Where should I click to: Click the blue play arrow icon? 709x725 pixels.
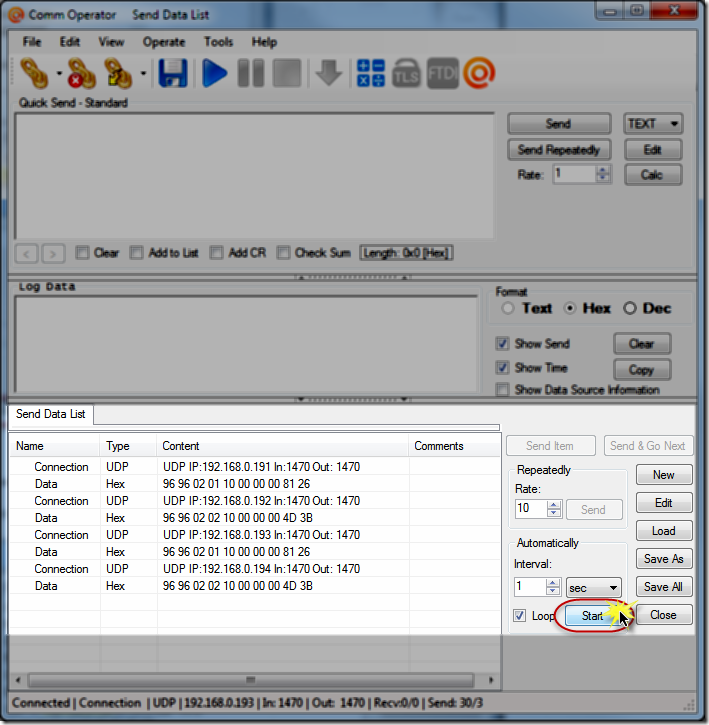(215, 73)
